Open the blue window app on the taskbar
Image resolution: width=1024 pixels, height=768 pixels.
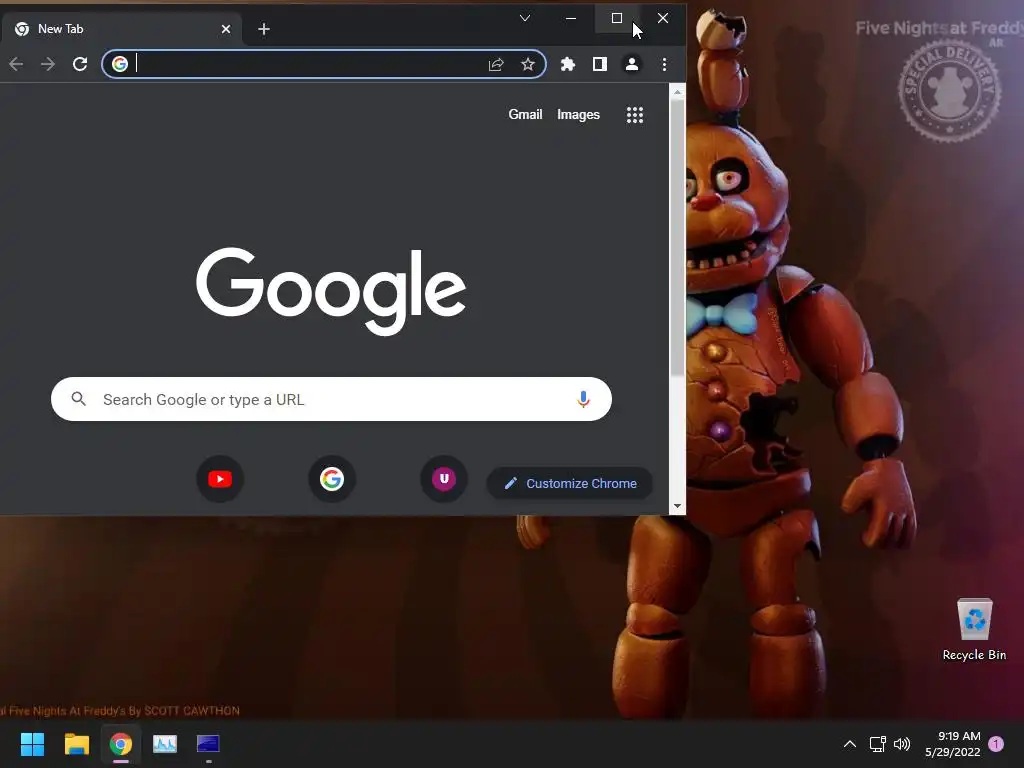[208, 744]
